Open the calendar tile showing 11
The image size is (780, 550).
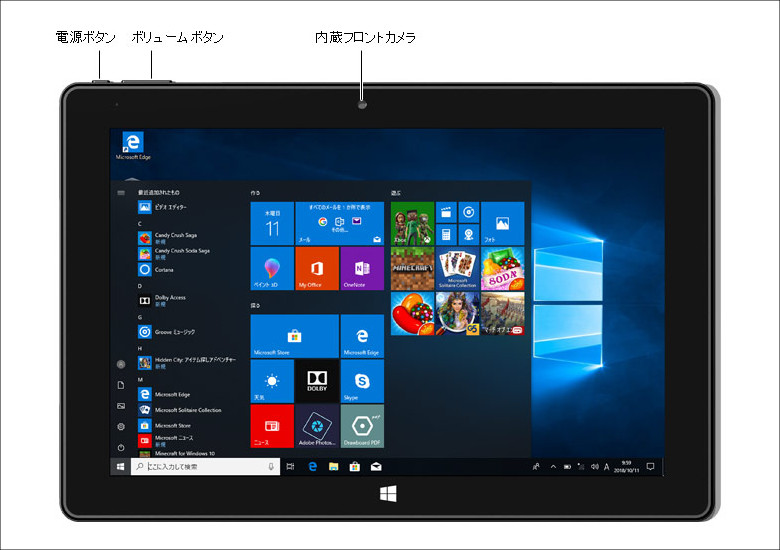pos(272,224)
